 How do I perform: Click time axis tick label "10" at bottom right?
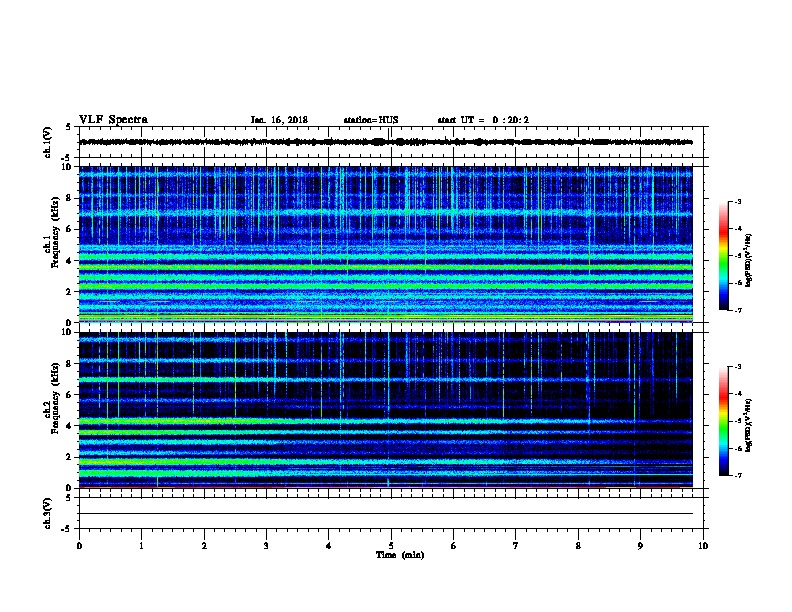click(703, 545)
